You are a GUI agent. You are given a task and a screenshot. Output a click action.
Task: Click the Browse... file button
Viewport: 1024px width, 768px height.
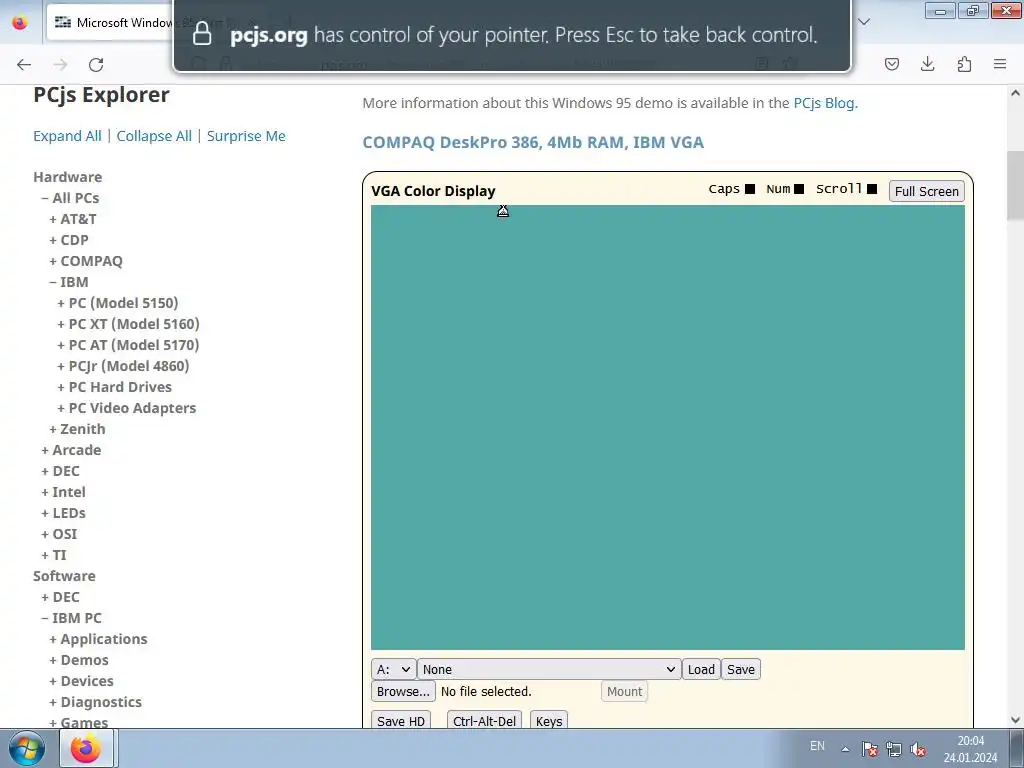coord(403,692)
